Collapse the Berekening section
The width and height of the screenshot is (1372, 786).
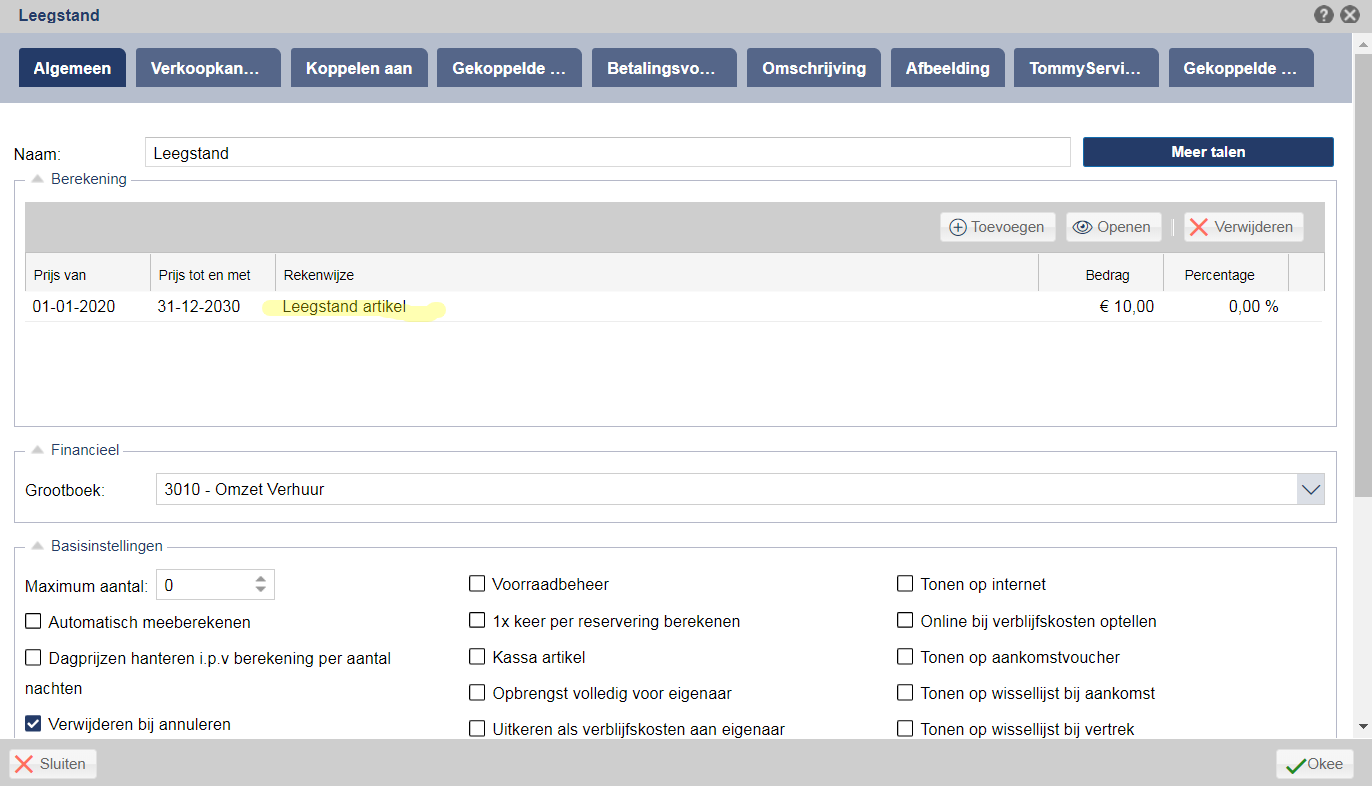click(x=37, y=179)
